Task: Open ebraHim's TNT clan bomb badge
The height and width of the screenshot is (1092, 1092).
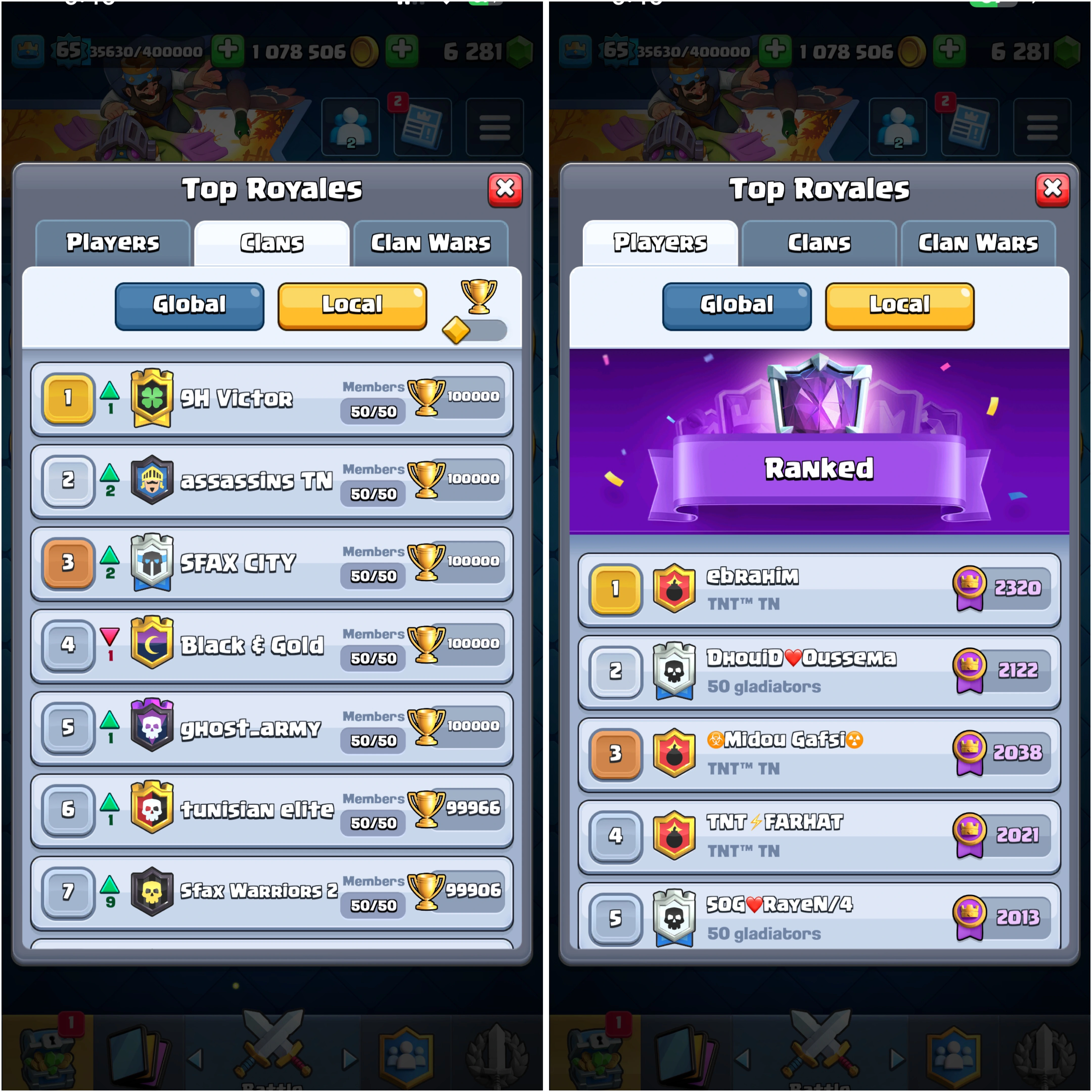Action: point(674,588)
